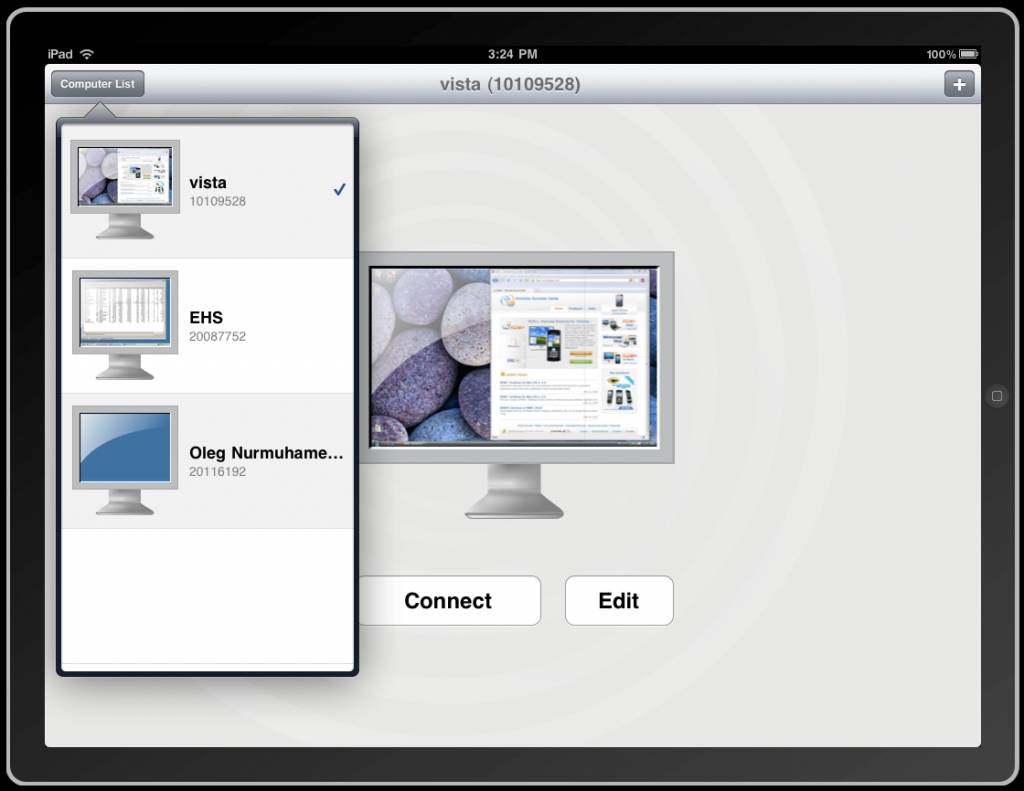Click the ID 10109528 under vista
The height and width of the screenshot is (791, 1024).
pyautogui.click(x=217, y=202)
